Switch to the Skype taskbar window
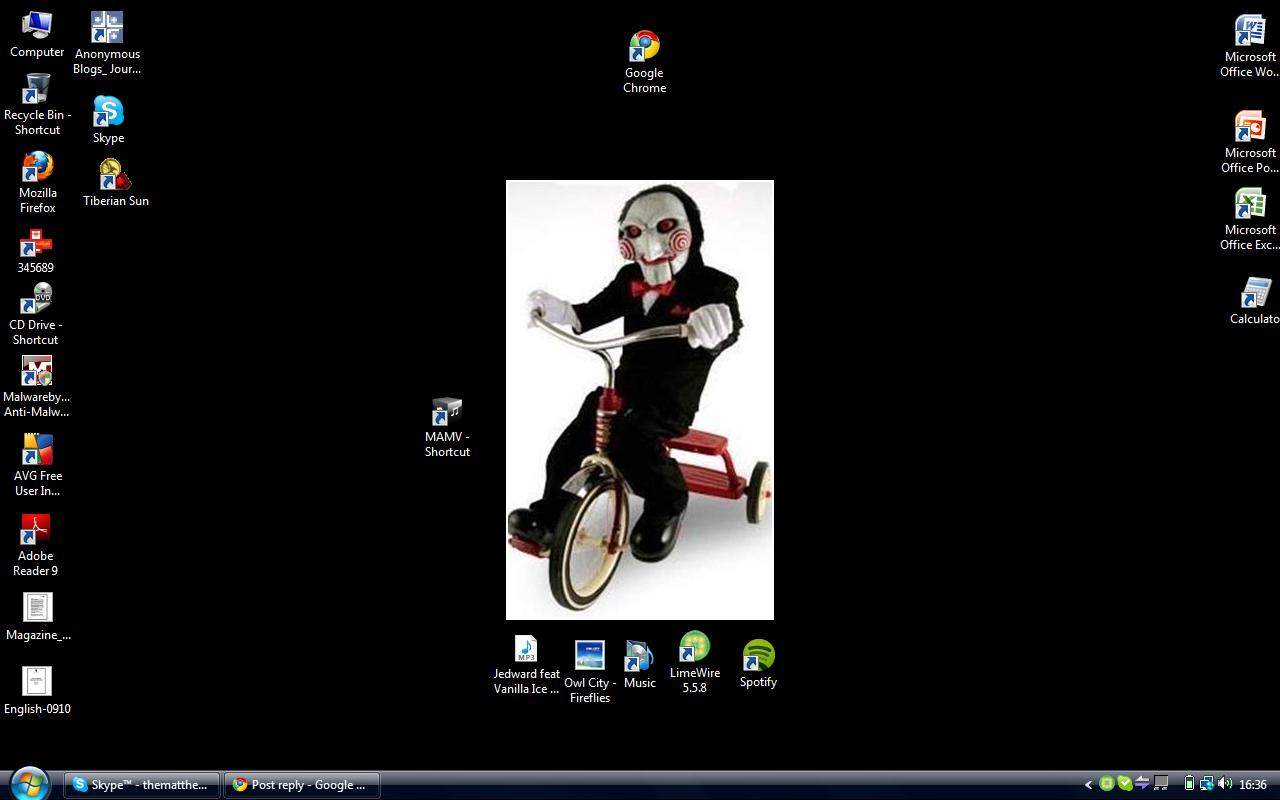The width and height of the screenshot is (1280, 800). pyautogui.click(x=142, y=785)
